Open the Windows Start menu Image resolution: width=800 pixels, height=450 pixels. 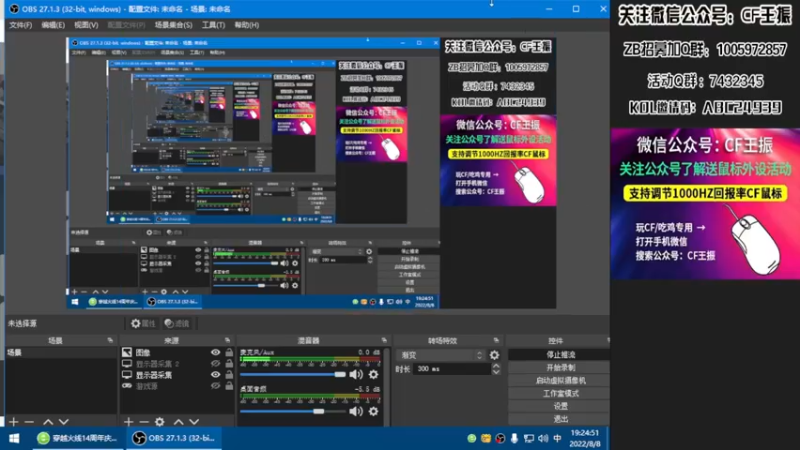click(14, 438)
